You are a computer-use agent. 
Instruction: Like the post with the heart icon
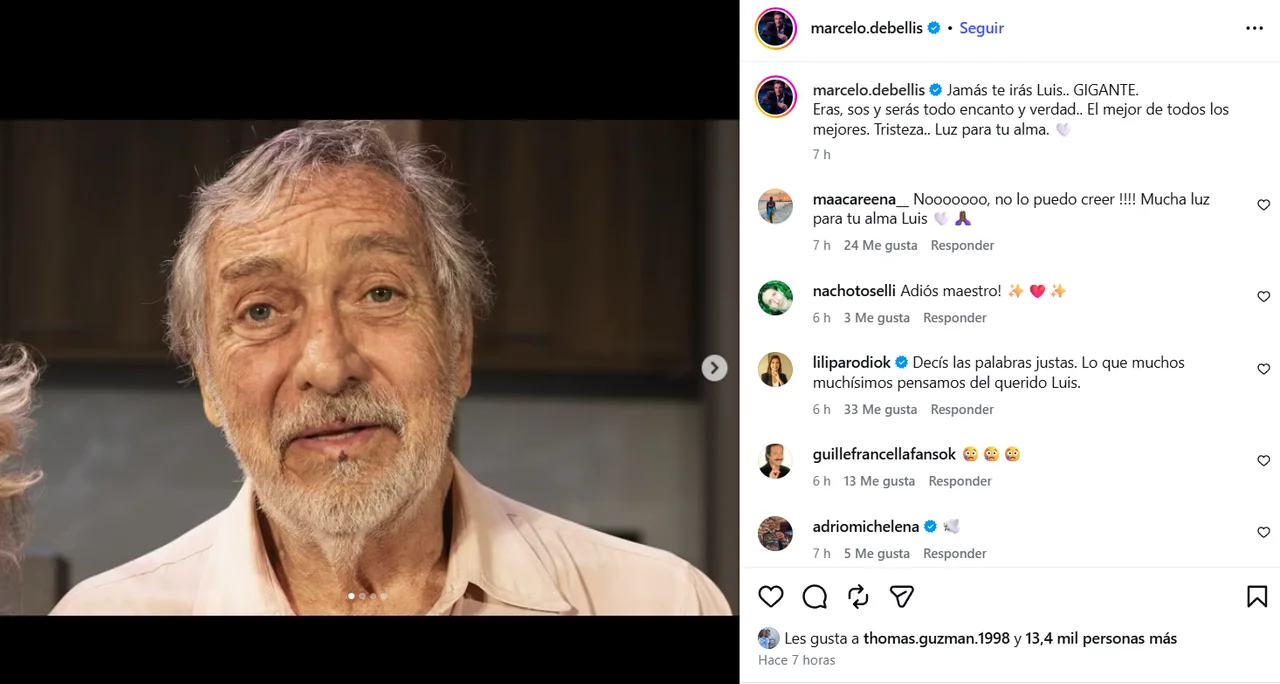[770, 597]
